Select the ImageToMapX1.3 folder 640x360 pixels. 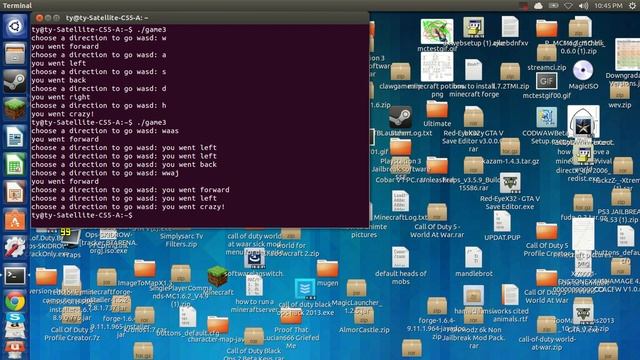145,269
